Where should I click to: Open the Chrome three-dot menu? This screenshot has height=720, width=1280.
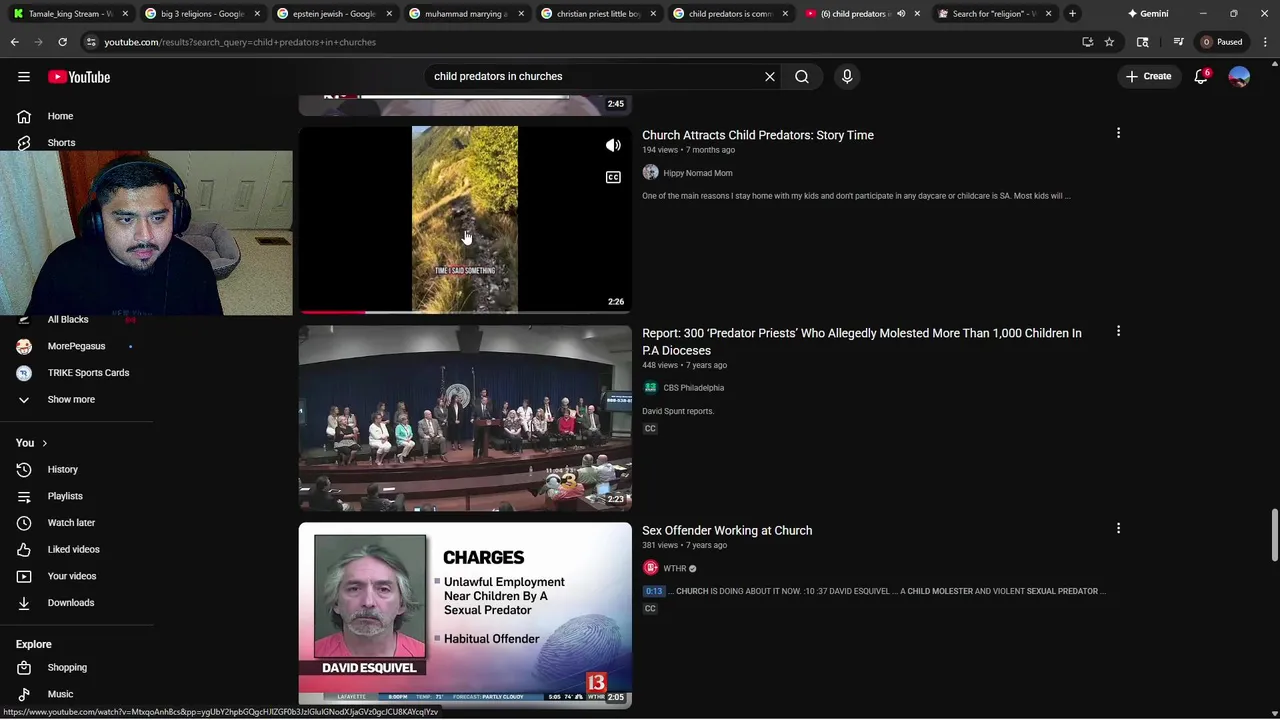(1266, 42)
